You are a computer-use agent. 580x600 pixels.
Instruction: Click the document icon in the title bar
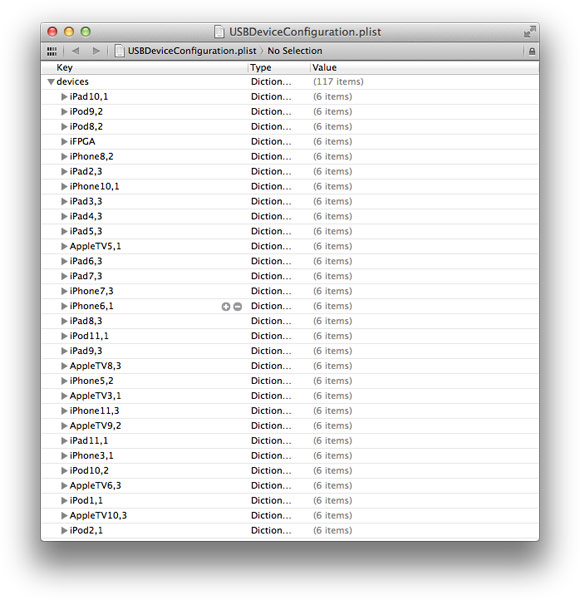pos(219,32)
